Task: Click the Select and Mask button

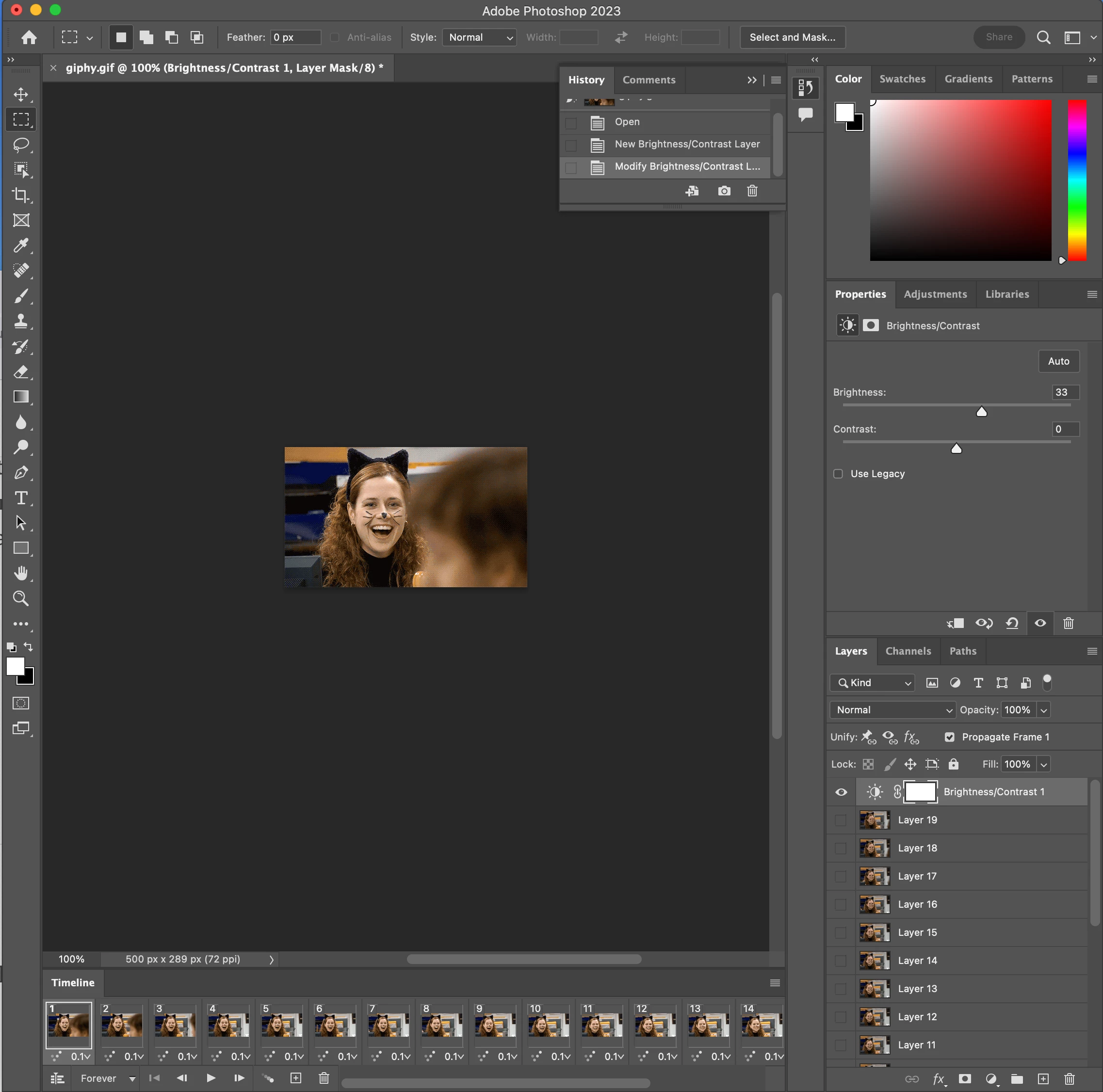Action: pos(792,37)
